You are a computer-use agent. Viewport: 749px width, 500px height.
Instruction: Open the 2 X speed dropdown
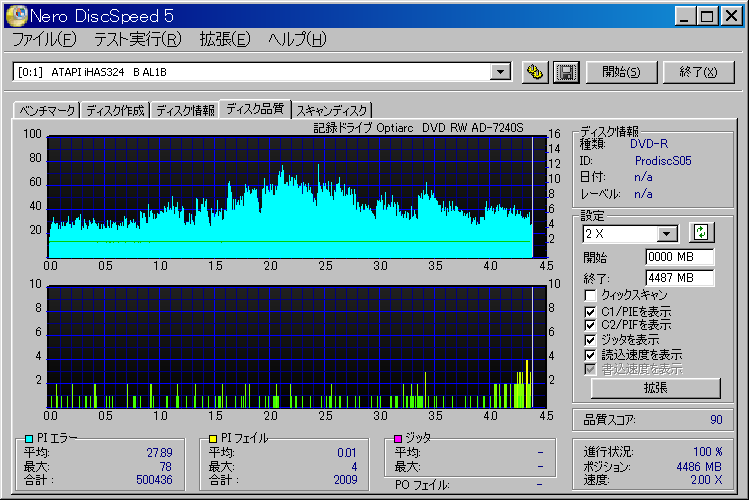pos(666,234)
